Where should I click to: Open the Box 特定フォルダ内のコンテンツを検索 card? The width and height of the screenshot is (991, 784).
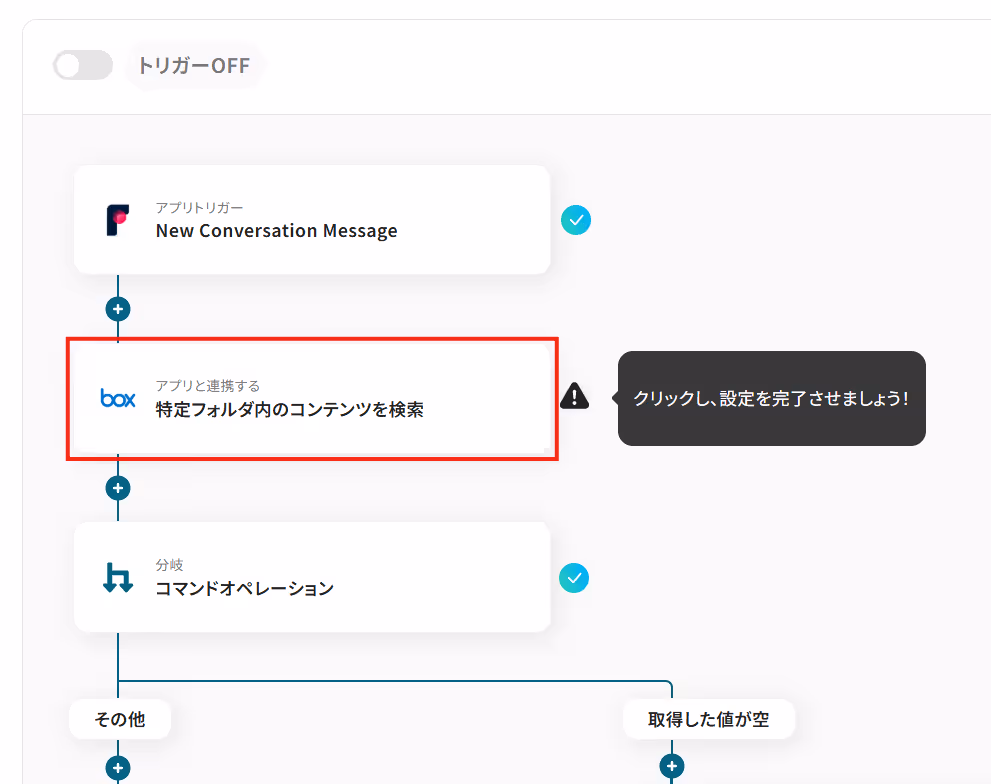[x=312, y=398]
